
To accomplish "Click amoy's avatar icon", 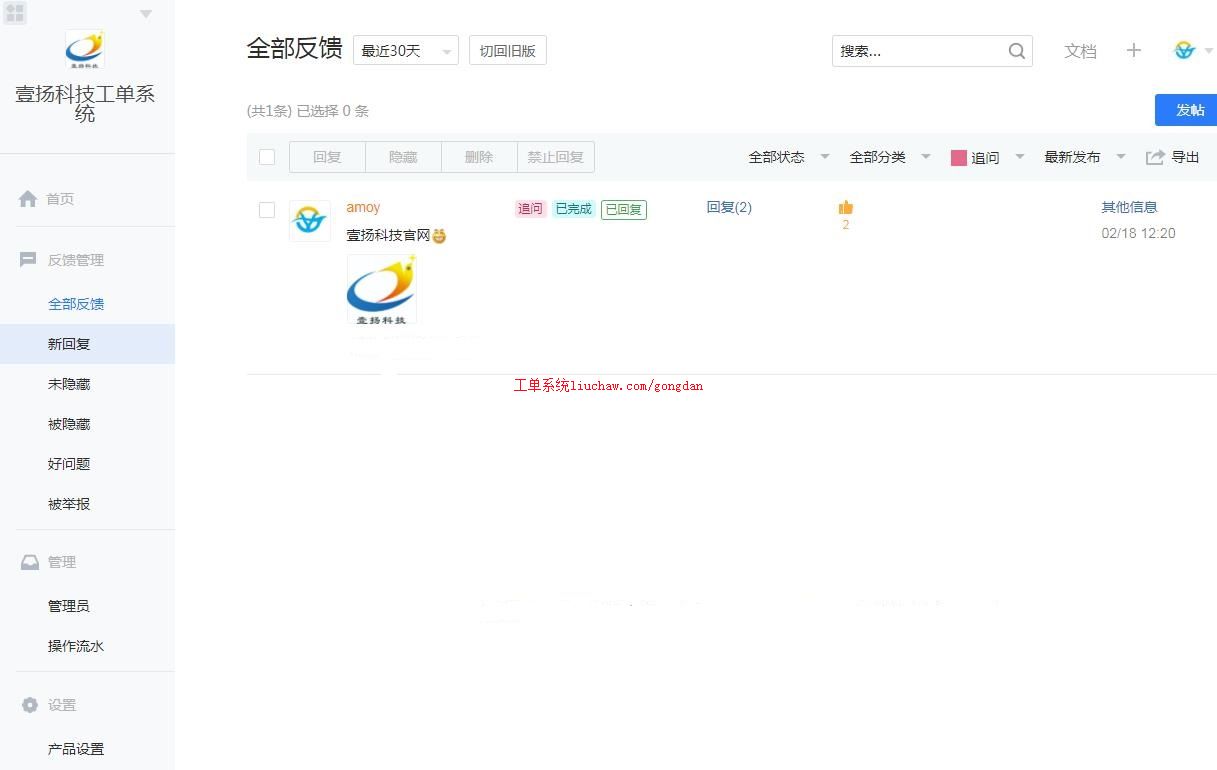I will 310,220.
